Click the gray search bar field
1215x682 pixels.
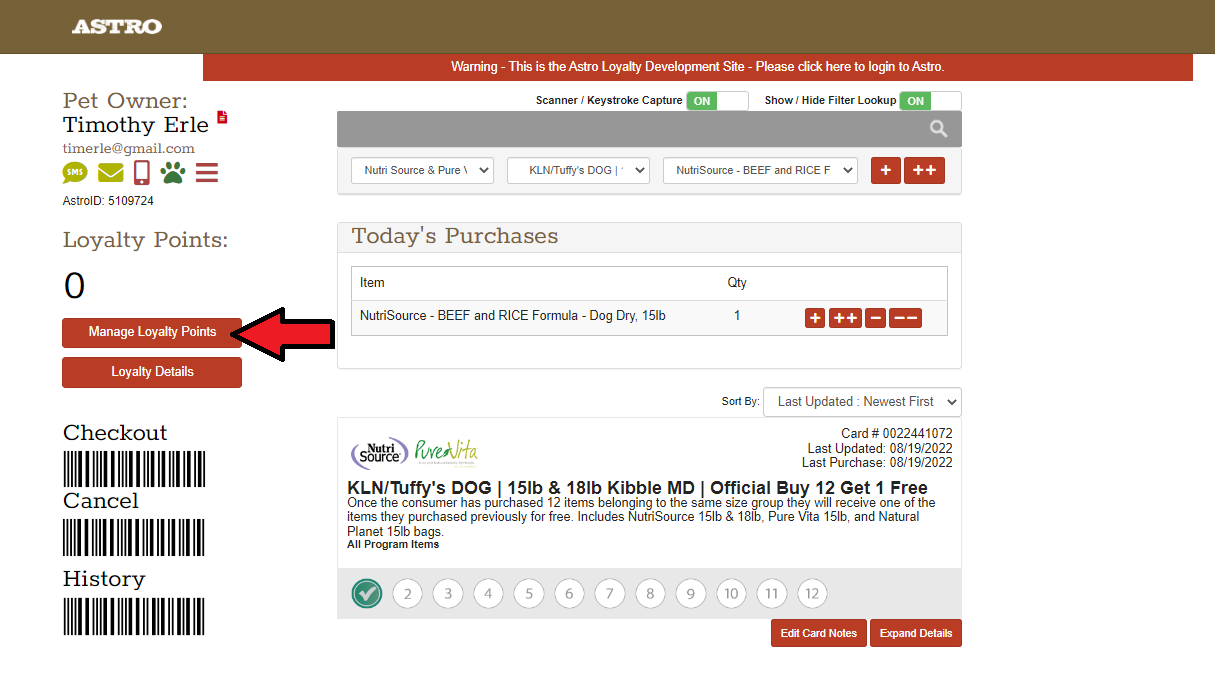649,129
